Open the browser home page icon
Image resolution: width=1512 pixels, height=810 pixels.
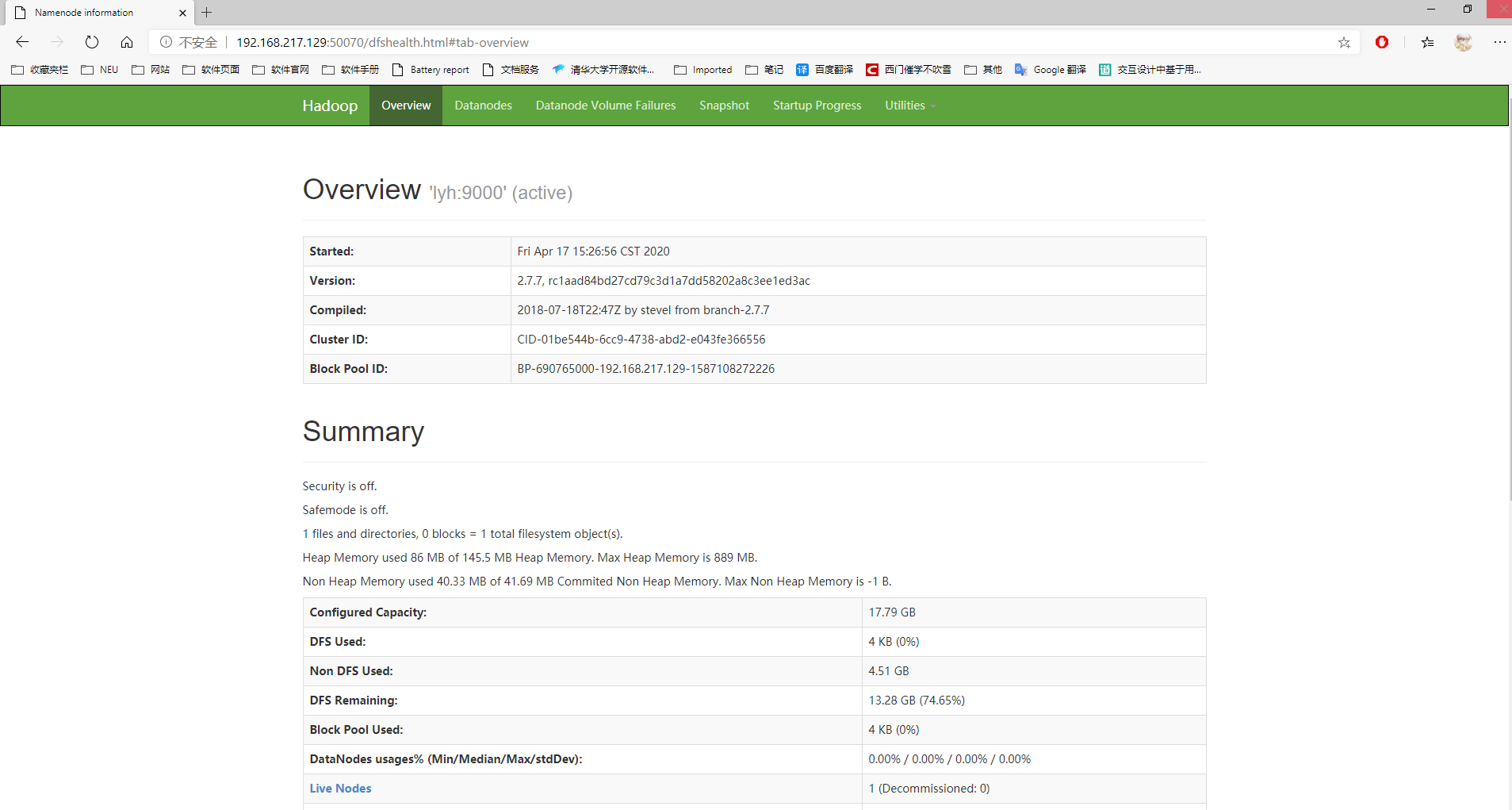point(127,42)
